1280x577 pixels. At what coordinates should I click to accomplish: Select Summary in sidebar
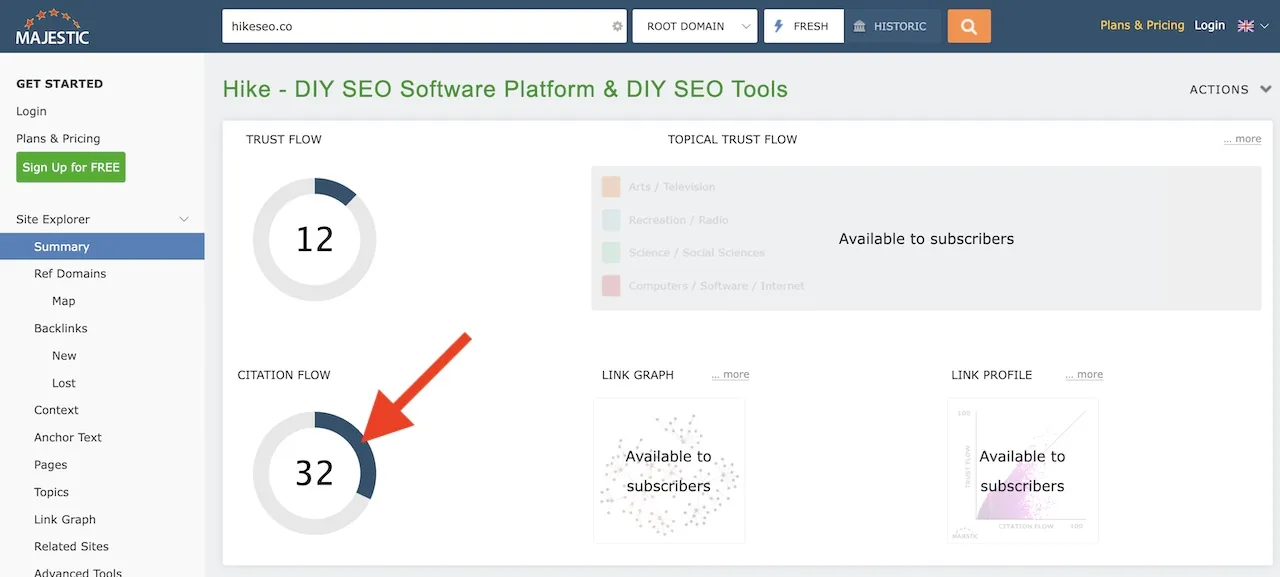[102, 246]
